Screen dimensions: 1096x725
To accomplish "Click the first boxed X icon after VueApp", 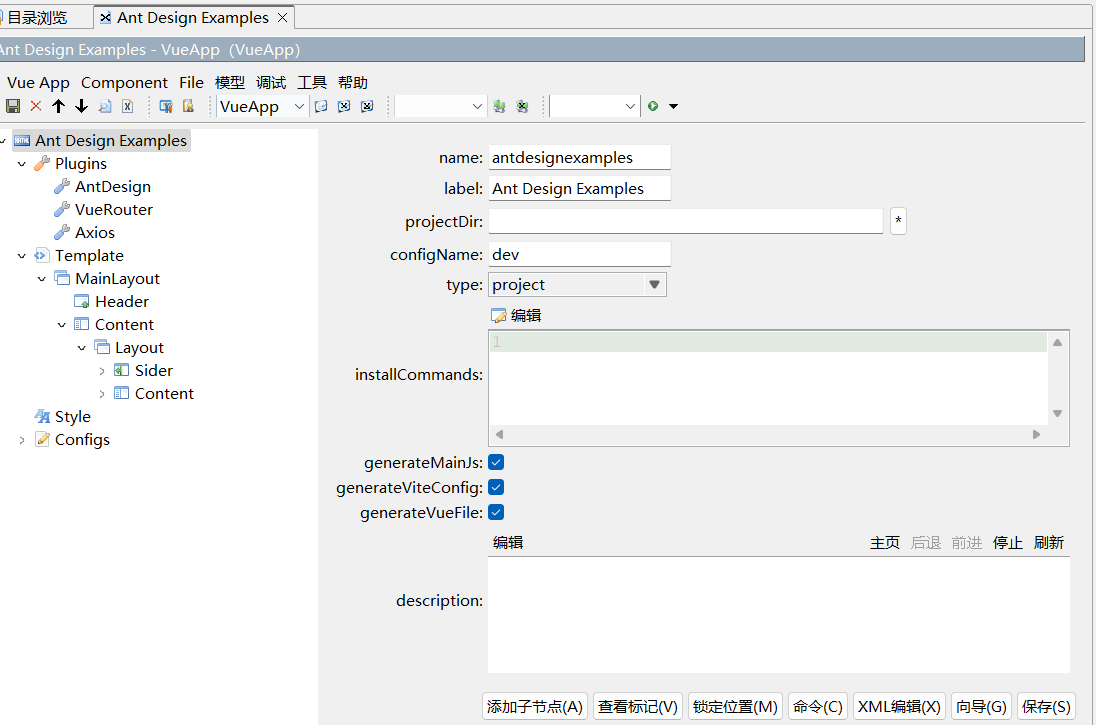I will (344, 106).
